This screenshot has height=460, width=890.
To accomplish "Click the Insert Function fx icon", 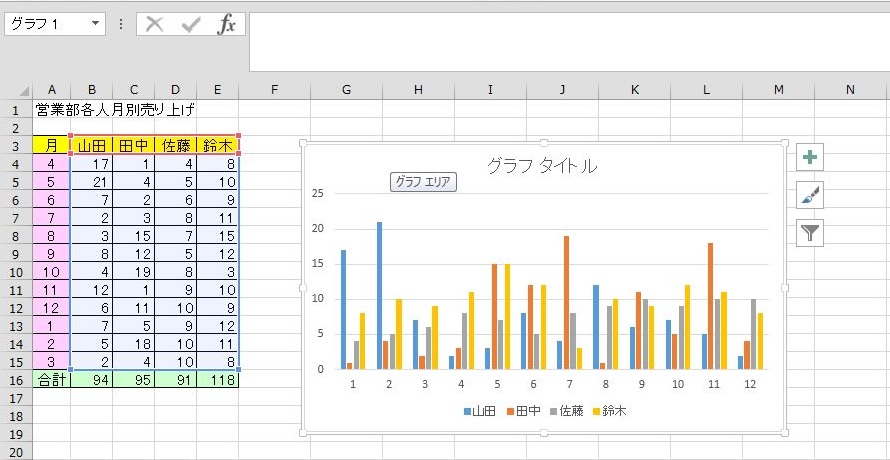I will point(227,24).
